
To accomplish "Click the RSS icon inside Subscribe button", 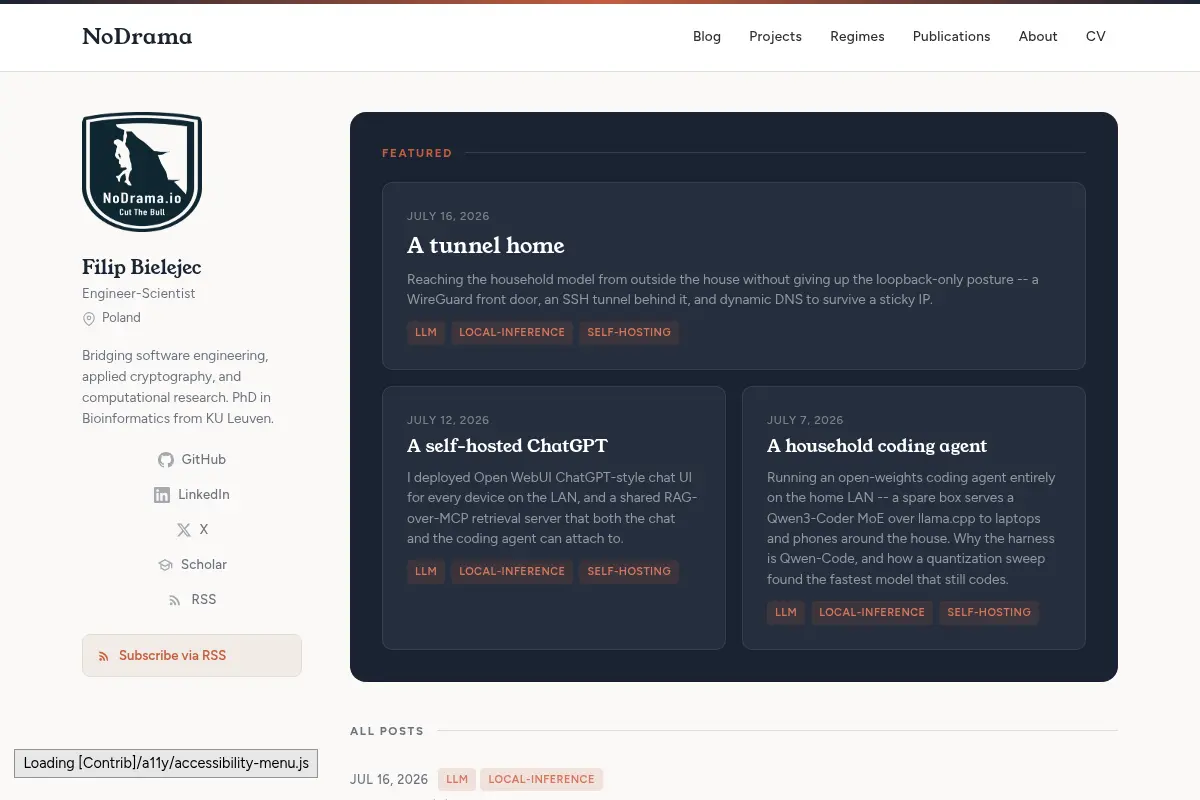I will point(103,656).
